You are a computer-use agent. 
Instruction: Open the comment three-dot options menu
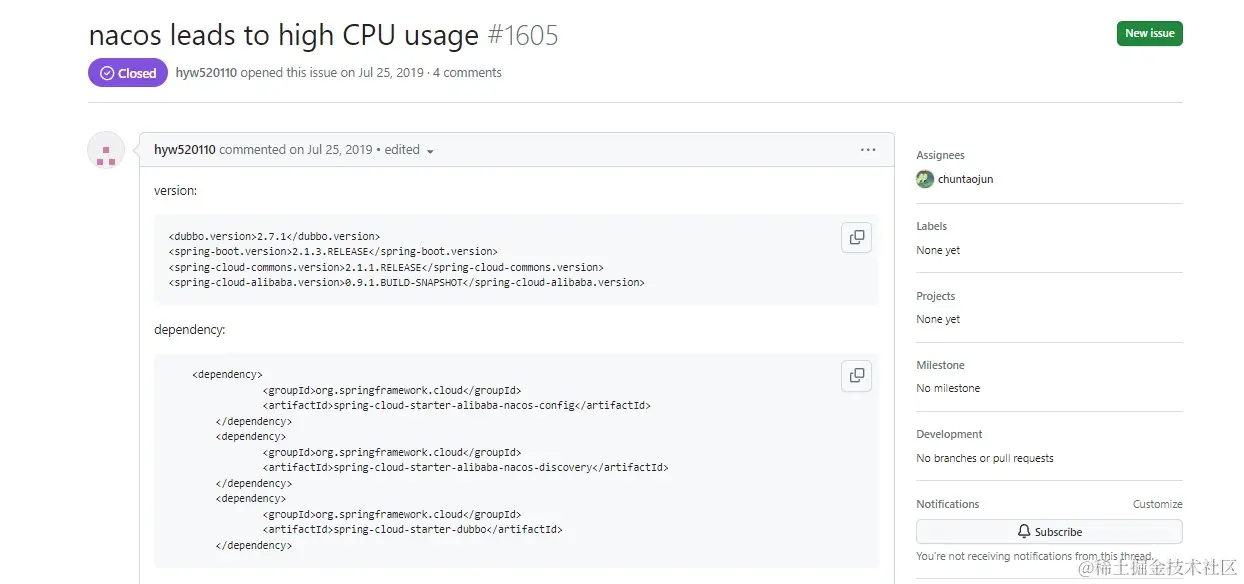tap(868, 150)
